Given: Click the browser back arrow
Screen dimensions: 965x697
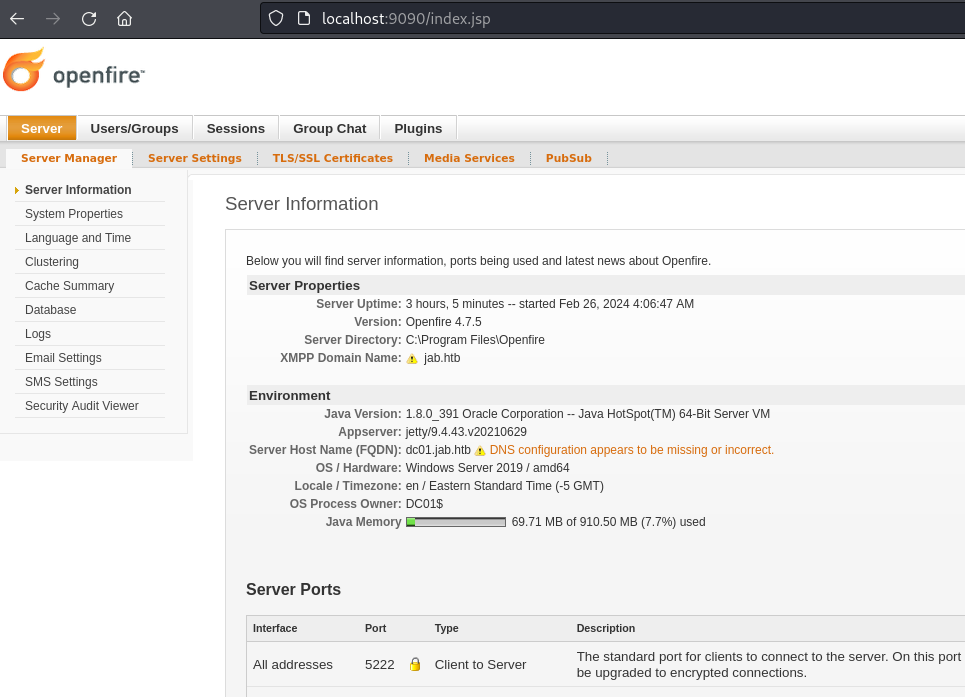Looking at the screenshot, I should coord(17,19).
